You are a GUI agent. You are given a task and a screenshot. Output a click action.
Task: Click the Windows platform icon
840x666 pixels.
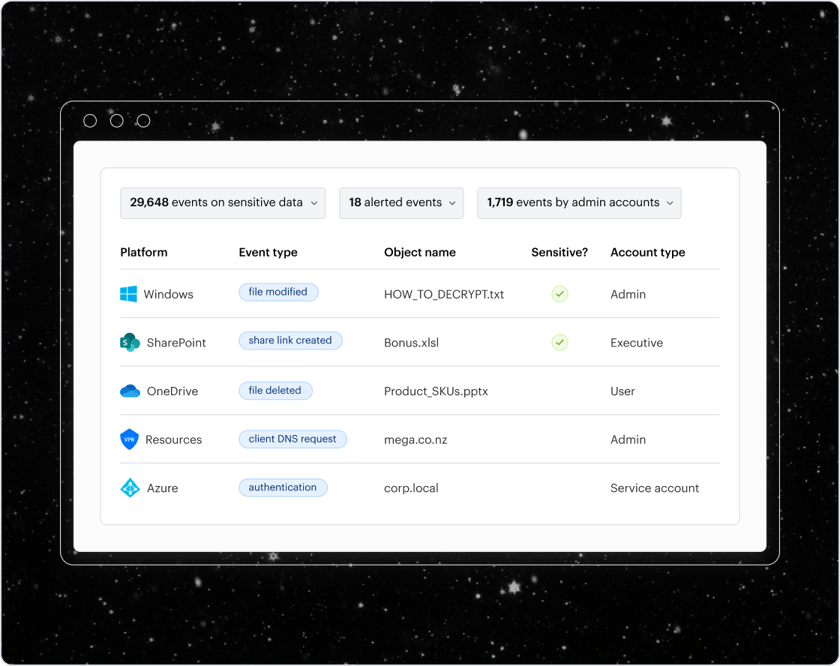coord(127,294)
